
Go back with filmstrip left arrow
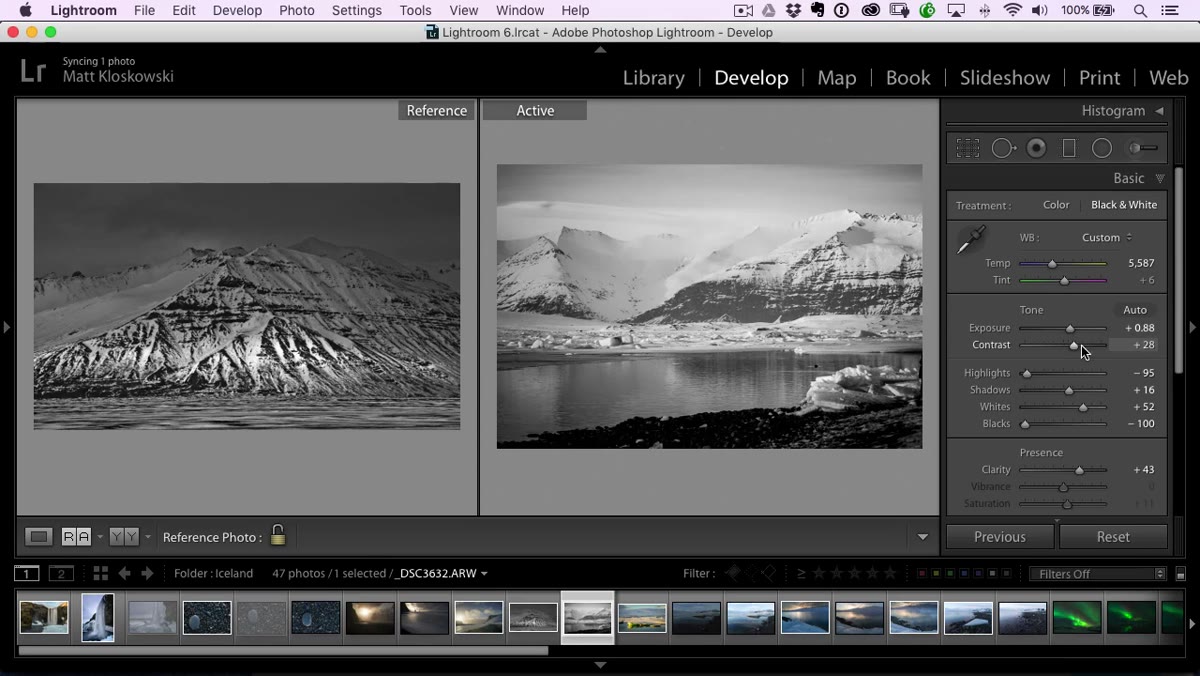pos(125,573)
